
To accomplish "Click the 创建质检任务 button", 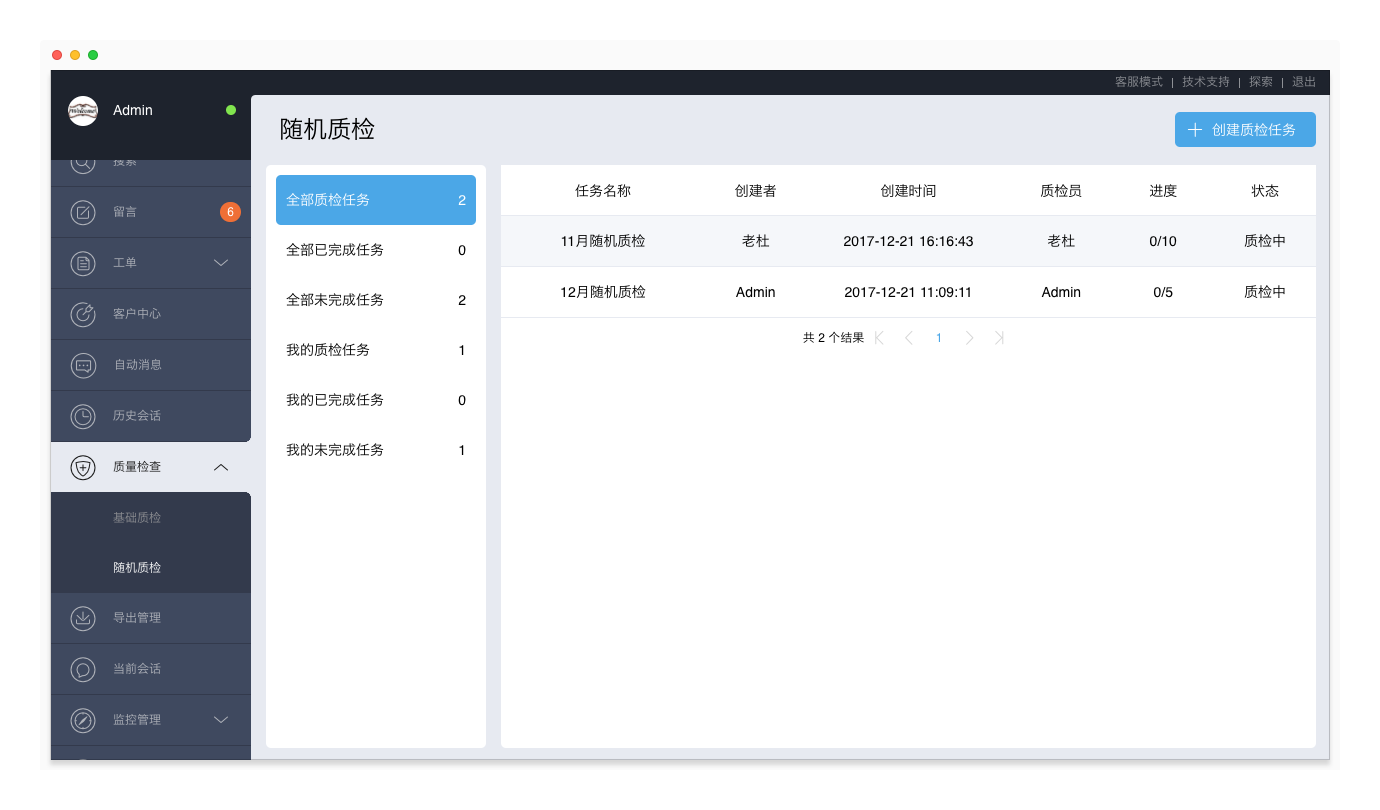I will tap(1244, 130).
